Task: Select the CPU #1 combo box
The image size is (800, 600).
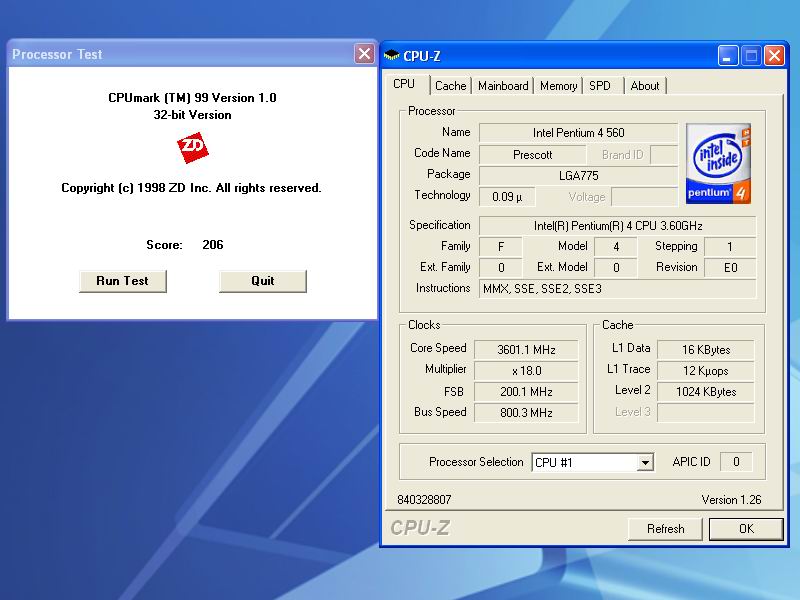Action: tap(593, 463)
